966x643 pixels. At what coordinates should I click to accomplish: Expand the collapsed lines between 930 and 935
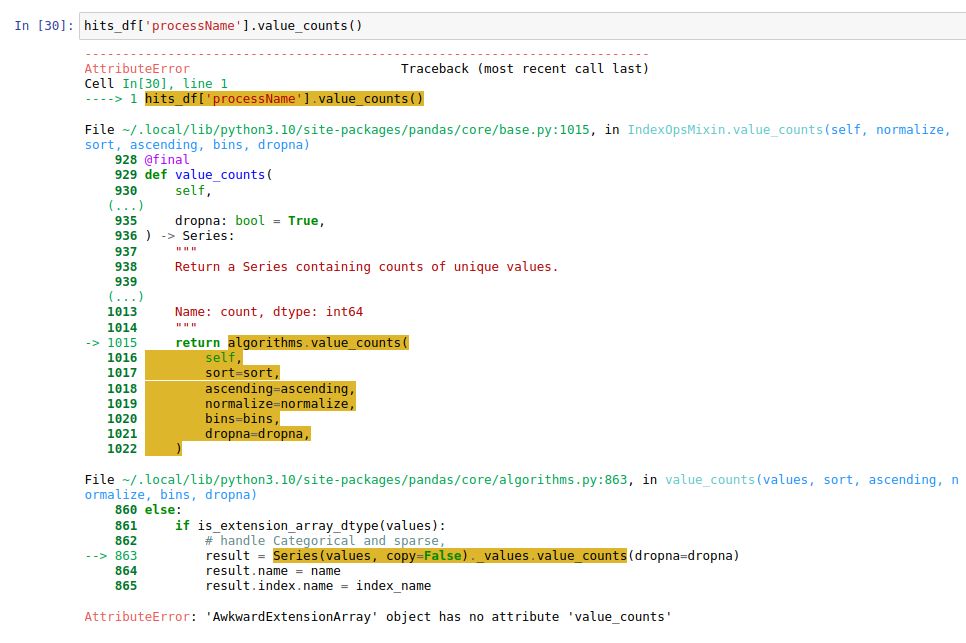pos(123,205)
